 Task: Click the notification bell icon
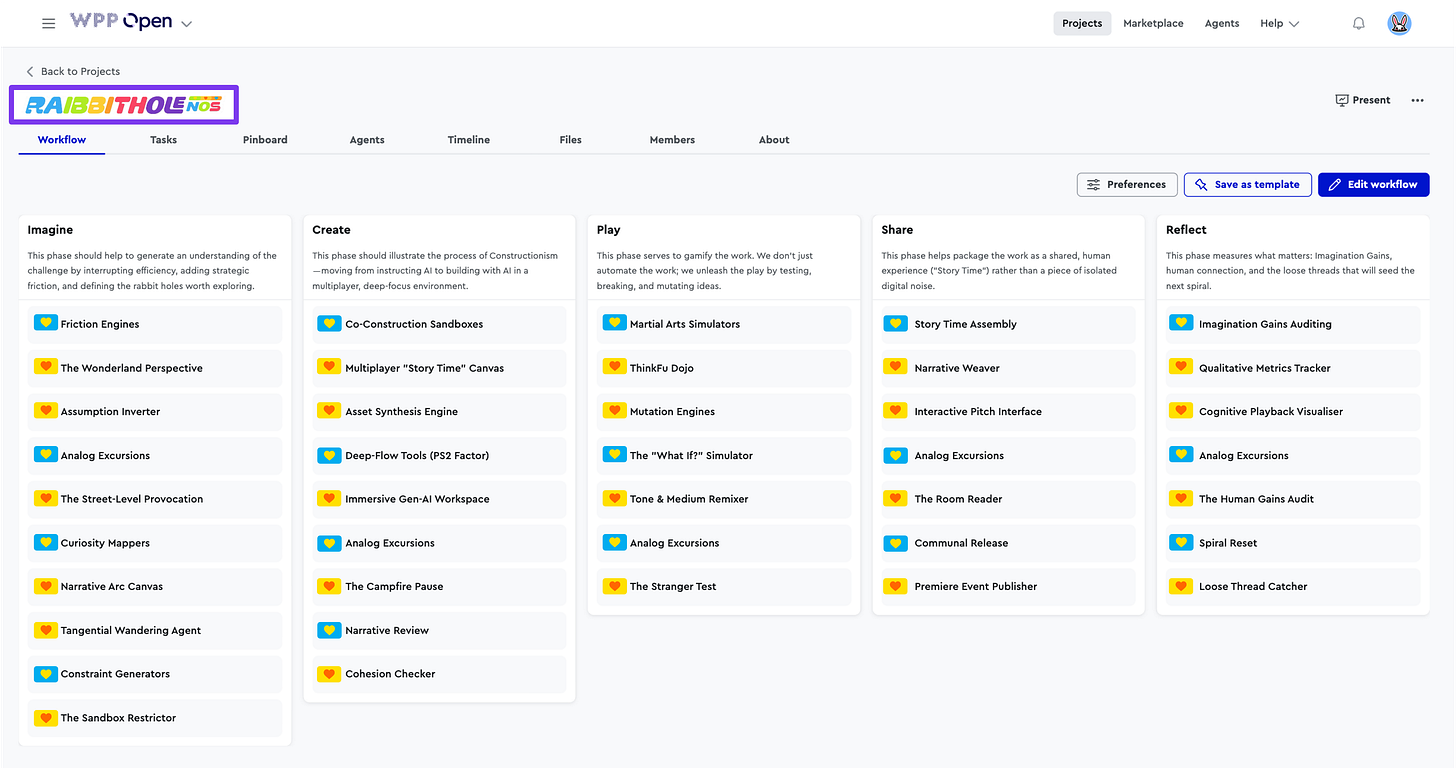(1359, 23)
